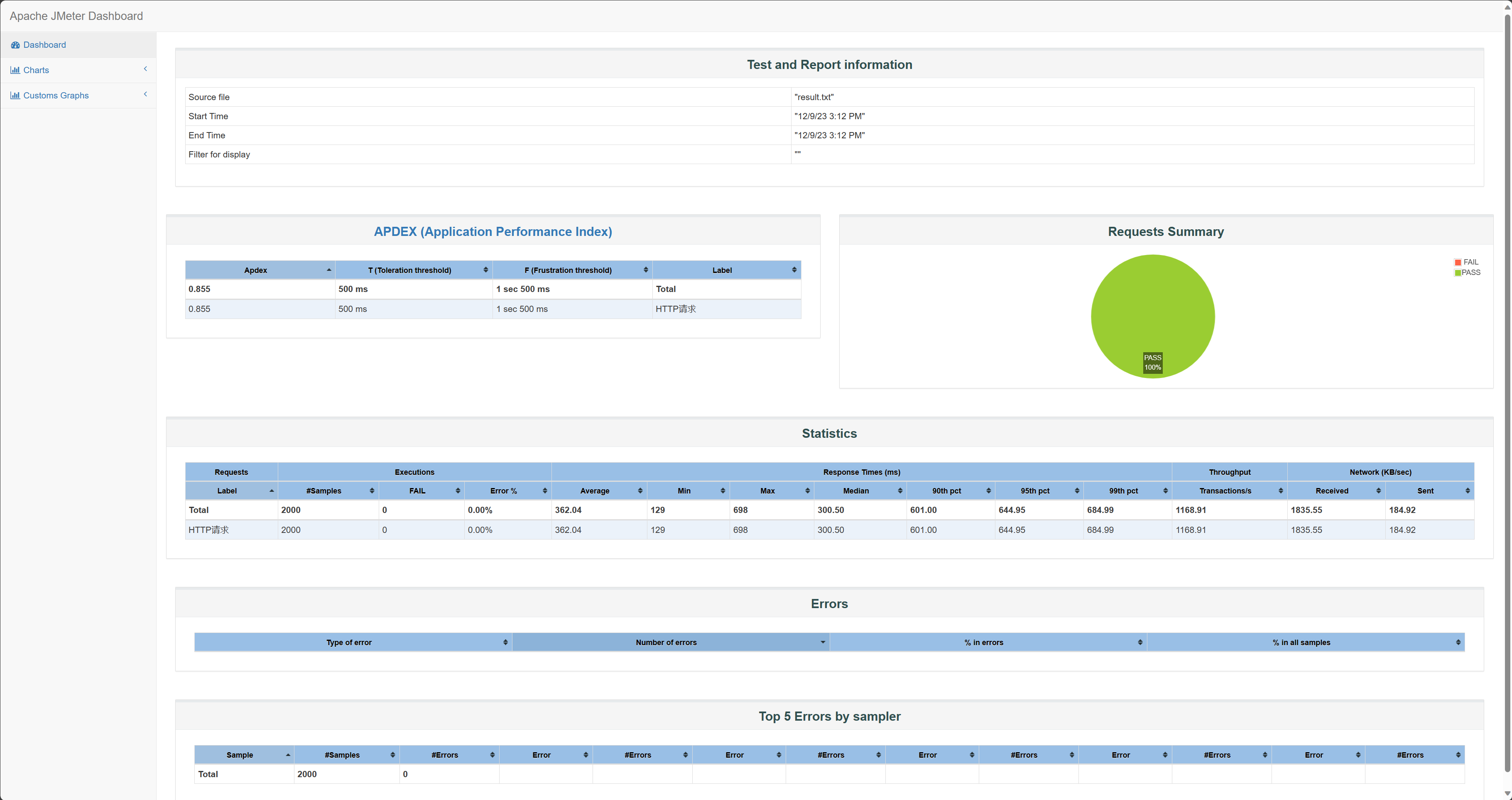
Task: Expand the Customs Graphs menu chevron
Action: (146, 94)
